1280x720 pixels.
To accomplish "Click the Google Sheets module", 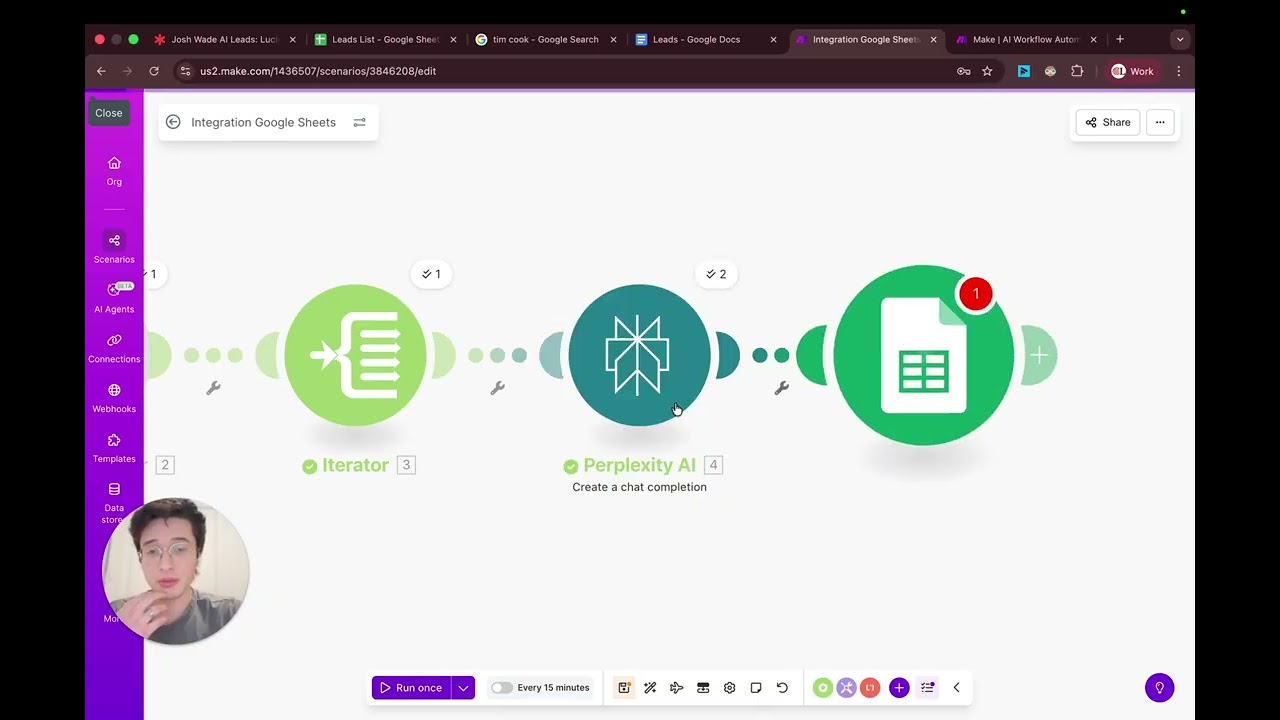I will 923,355.
